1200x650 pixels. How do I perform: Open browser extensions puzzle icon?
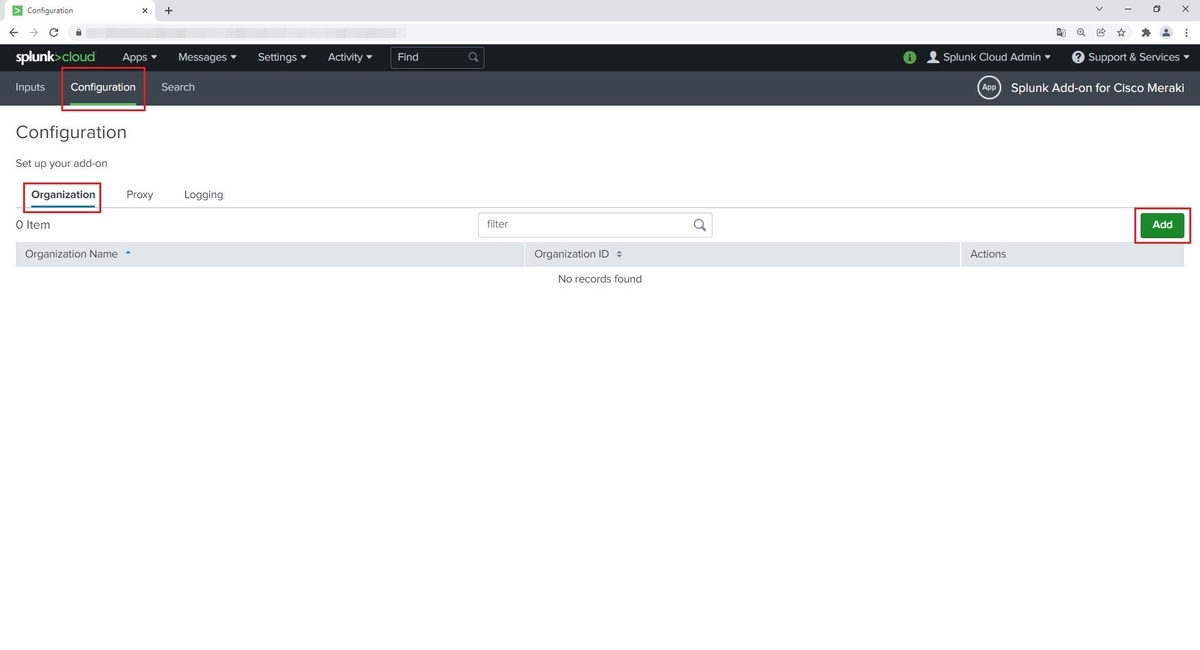click(1145, 32)
